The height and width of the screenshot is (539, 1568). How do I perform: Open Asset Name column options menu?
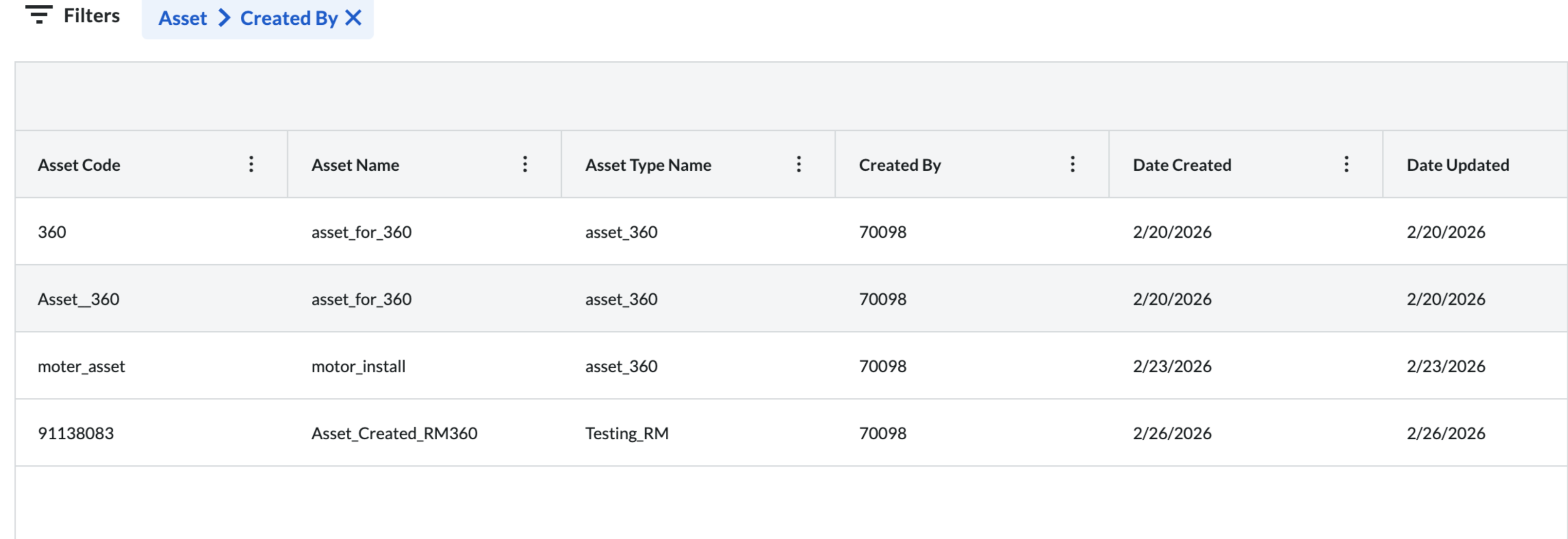(525, 164)
